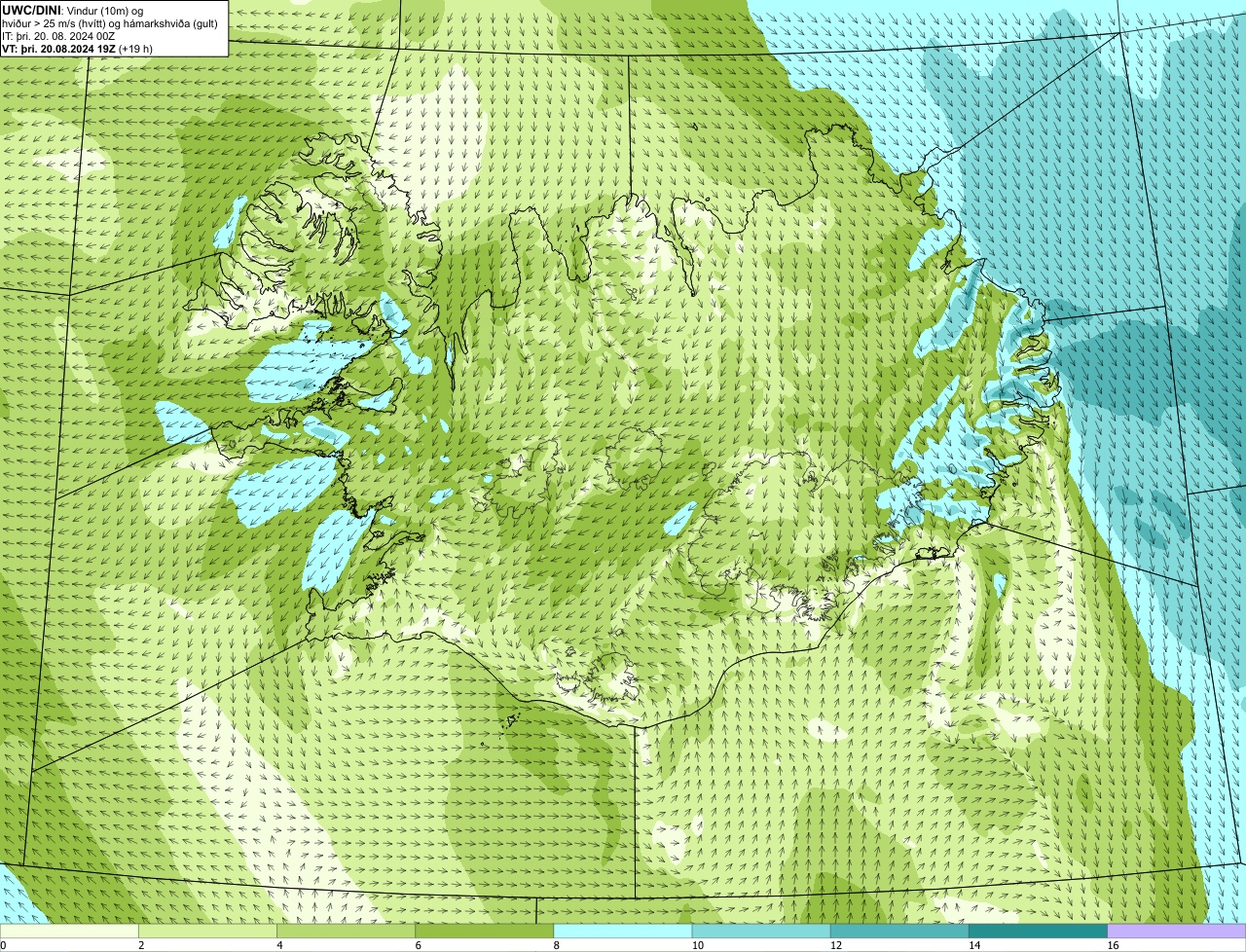Click the "4" label on the wind scale
The height and width of the screenshot is (952, 1246).
279,945
